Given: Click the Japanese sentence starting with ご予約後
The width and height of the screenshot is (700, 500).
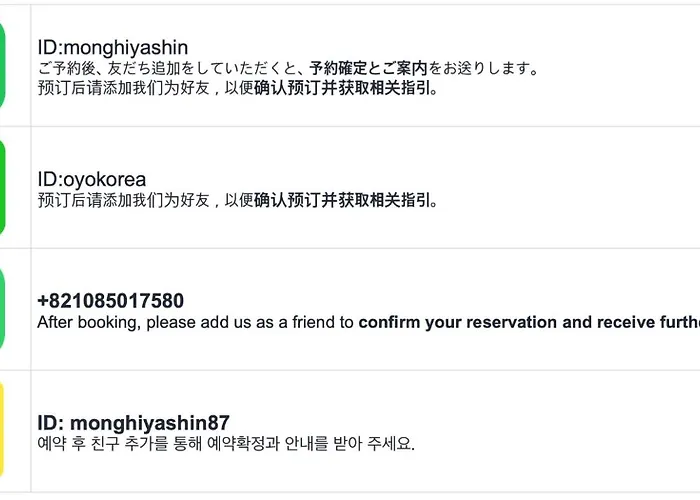Looking at the screenshot, I should [289, 68].
